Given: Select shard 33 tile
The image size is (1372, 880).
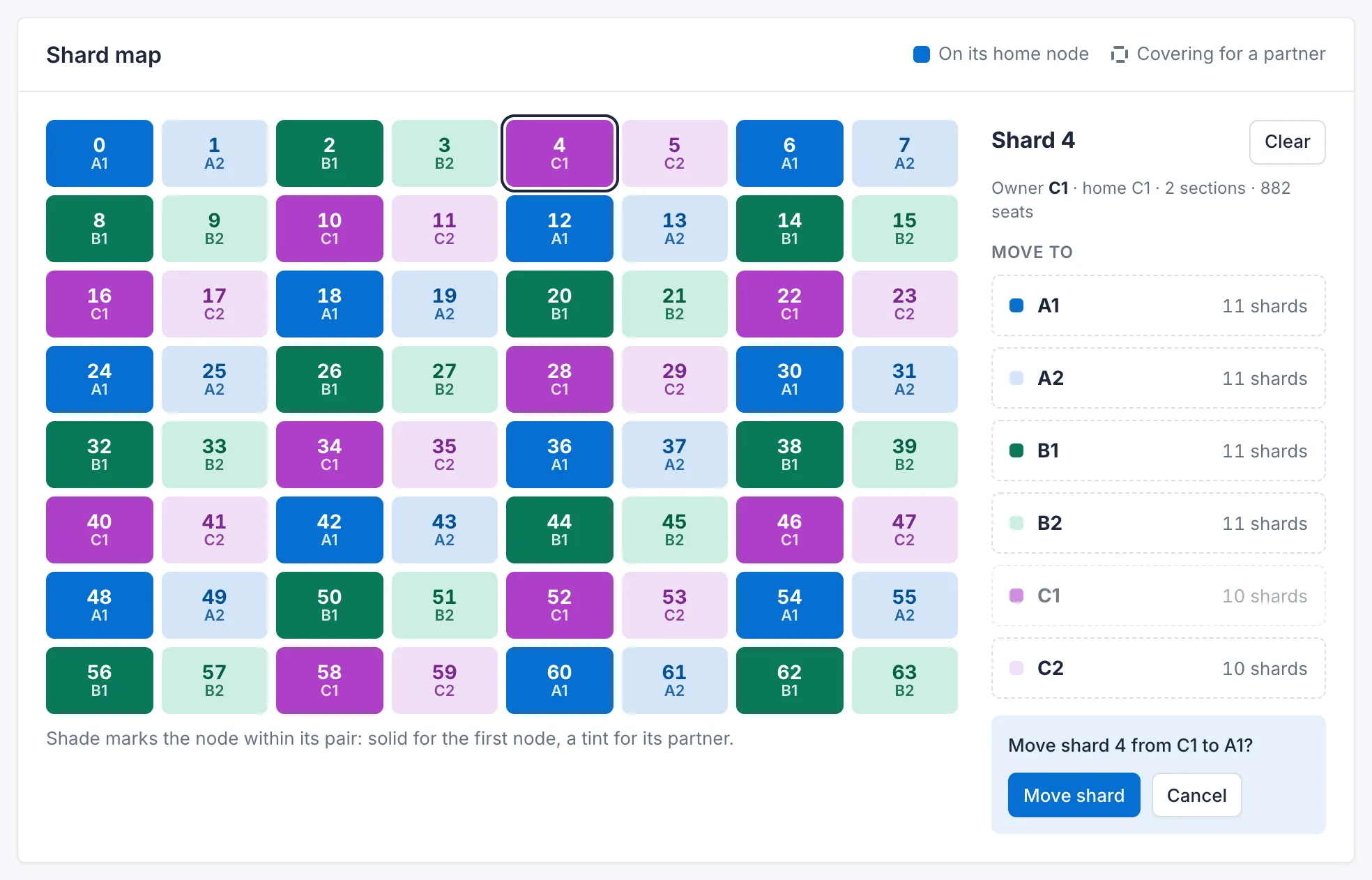Looking at the screenshot, I should tap(215, 455).
